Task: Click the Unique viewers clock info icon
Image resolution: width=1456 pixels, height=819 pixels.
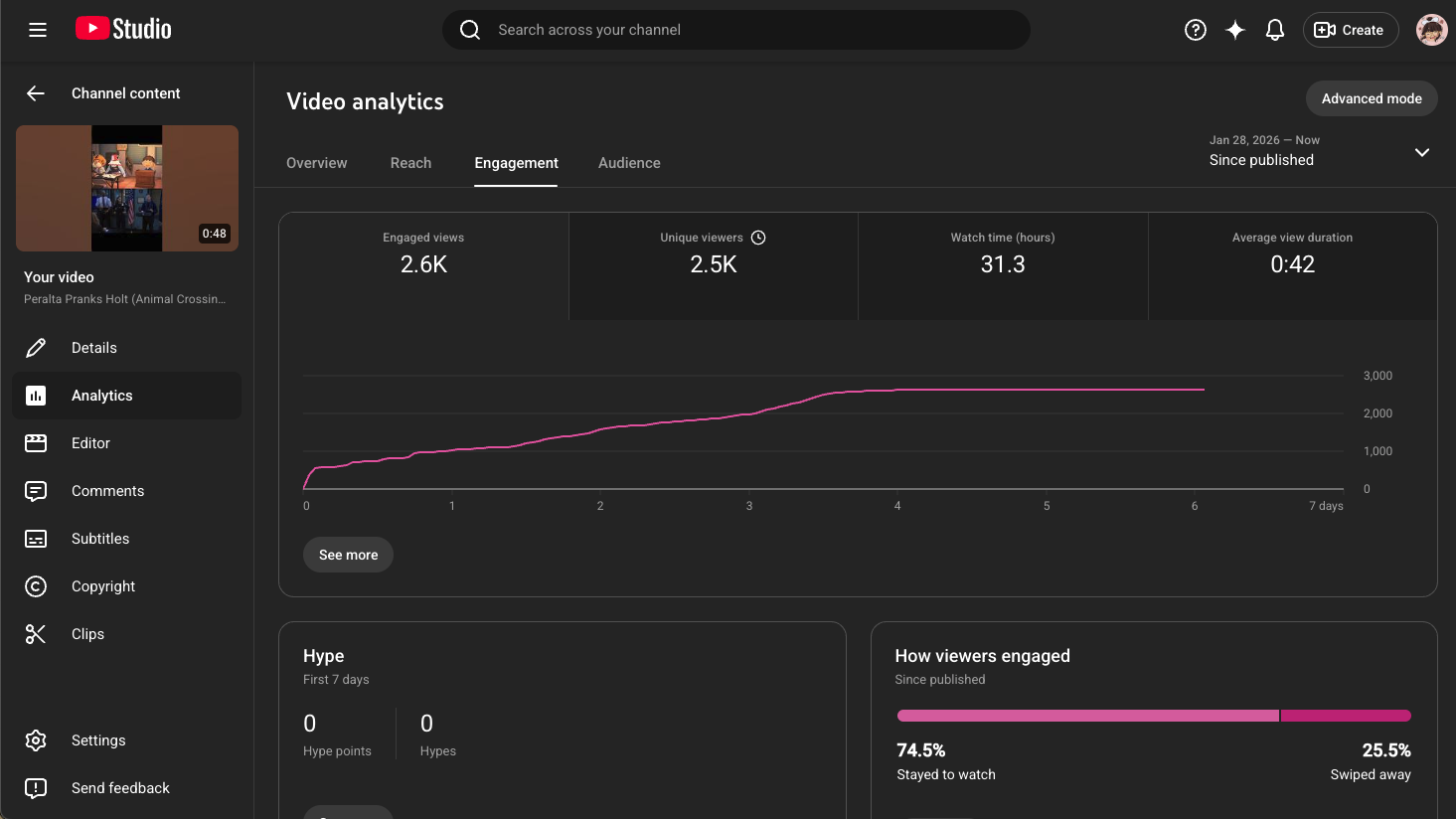Action: (x=758, y=238)
